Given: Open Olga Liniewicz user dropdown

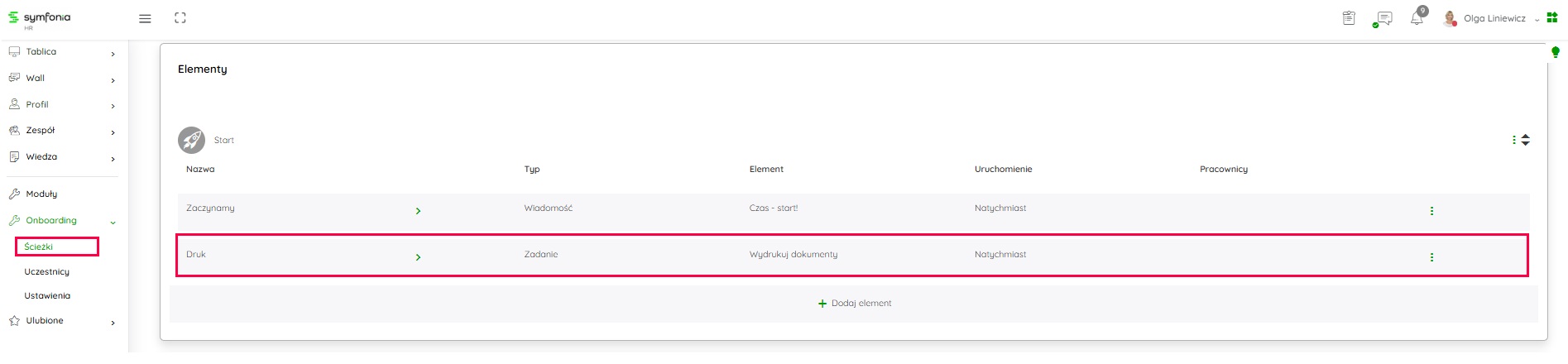Looking at the screenshot, I should (1494, 18).
